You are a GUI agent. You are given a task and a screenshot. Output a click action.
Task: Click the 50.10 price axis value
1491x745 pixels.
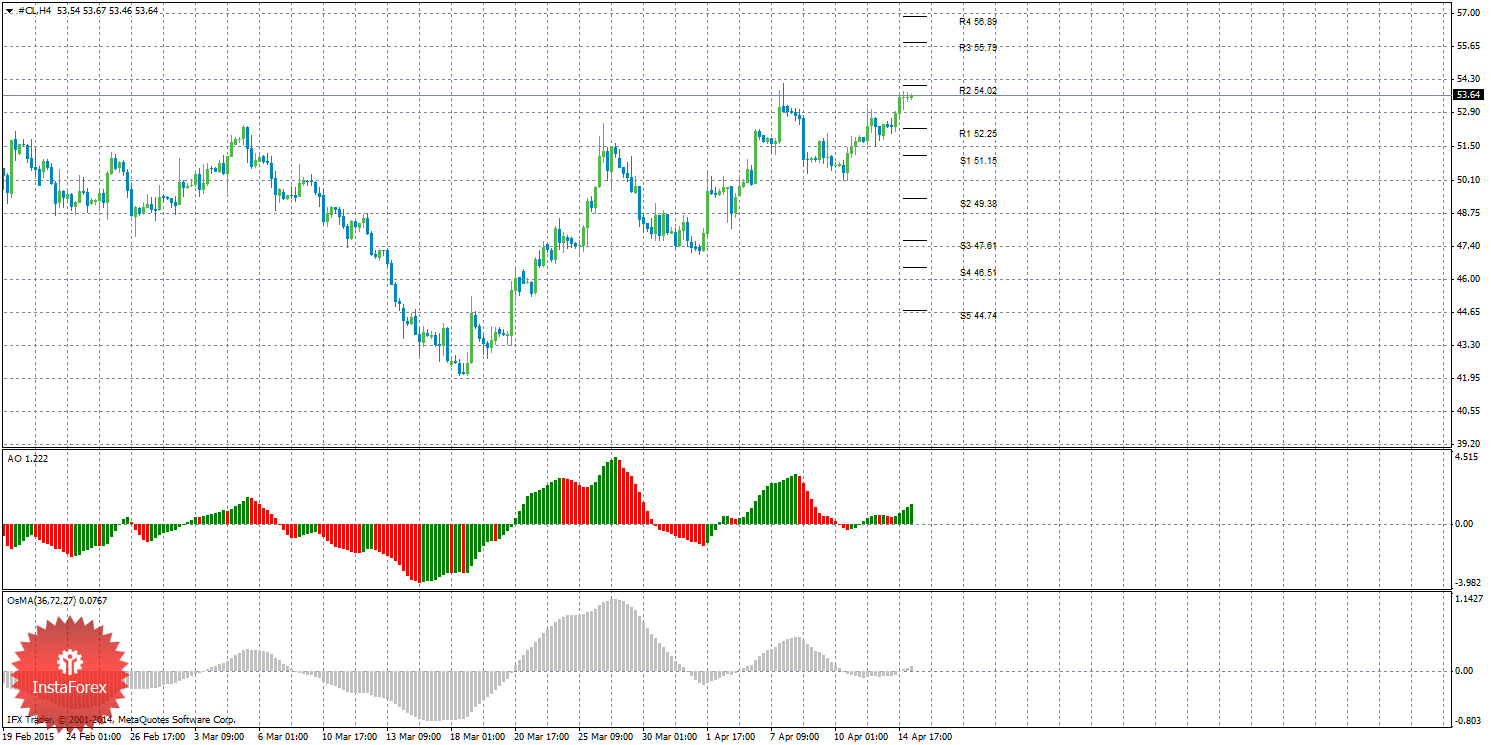click(x=1468, y=180)
